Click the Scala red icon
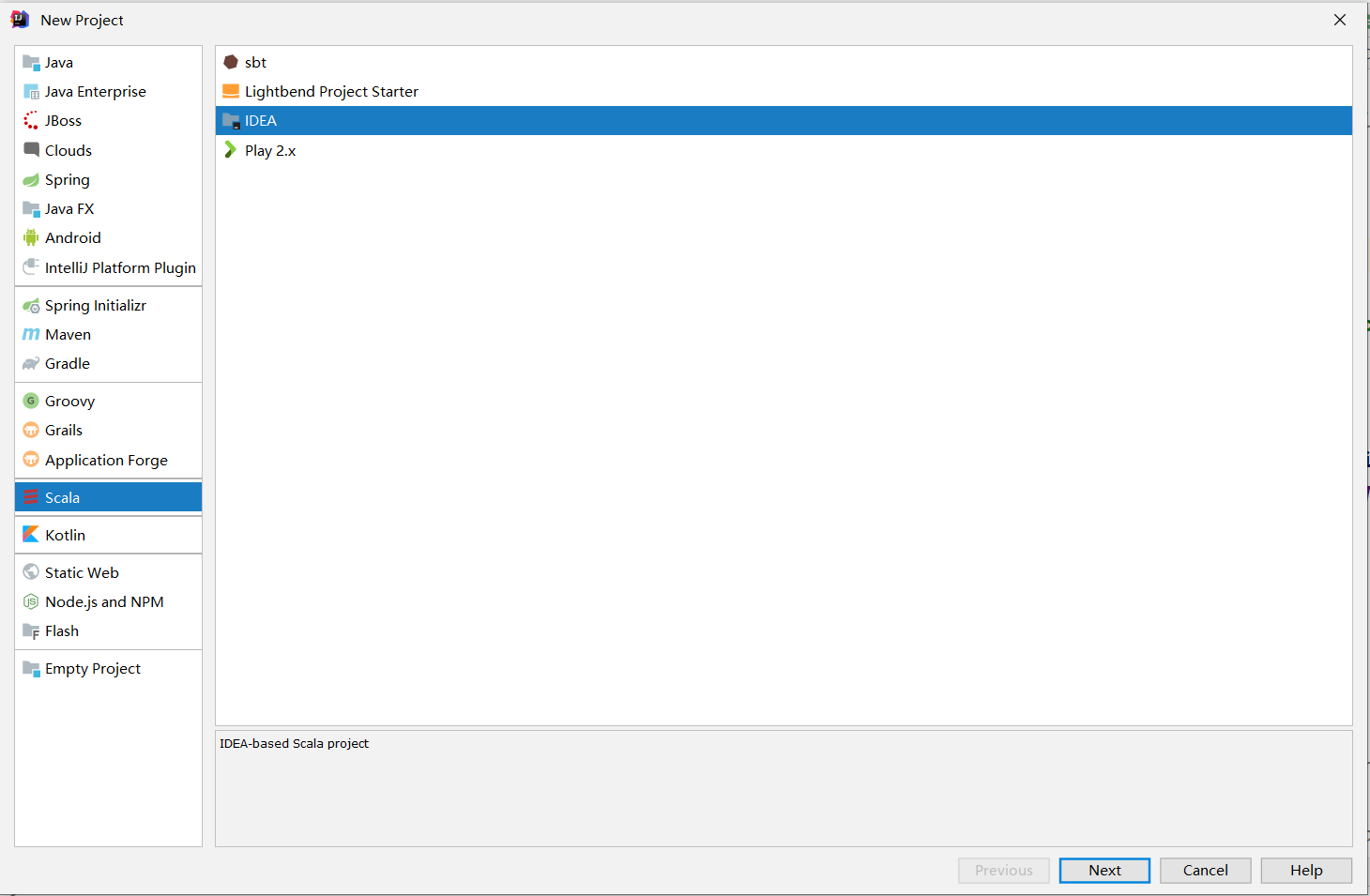This screenshot has height=896, width=1370. click(x=31, y=497)
